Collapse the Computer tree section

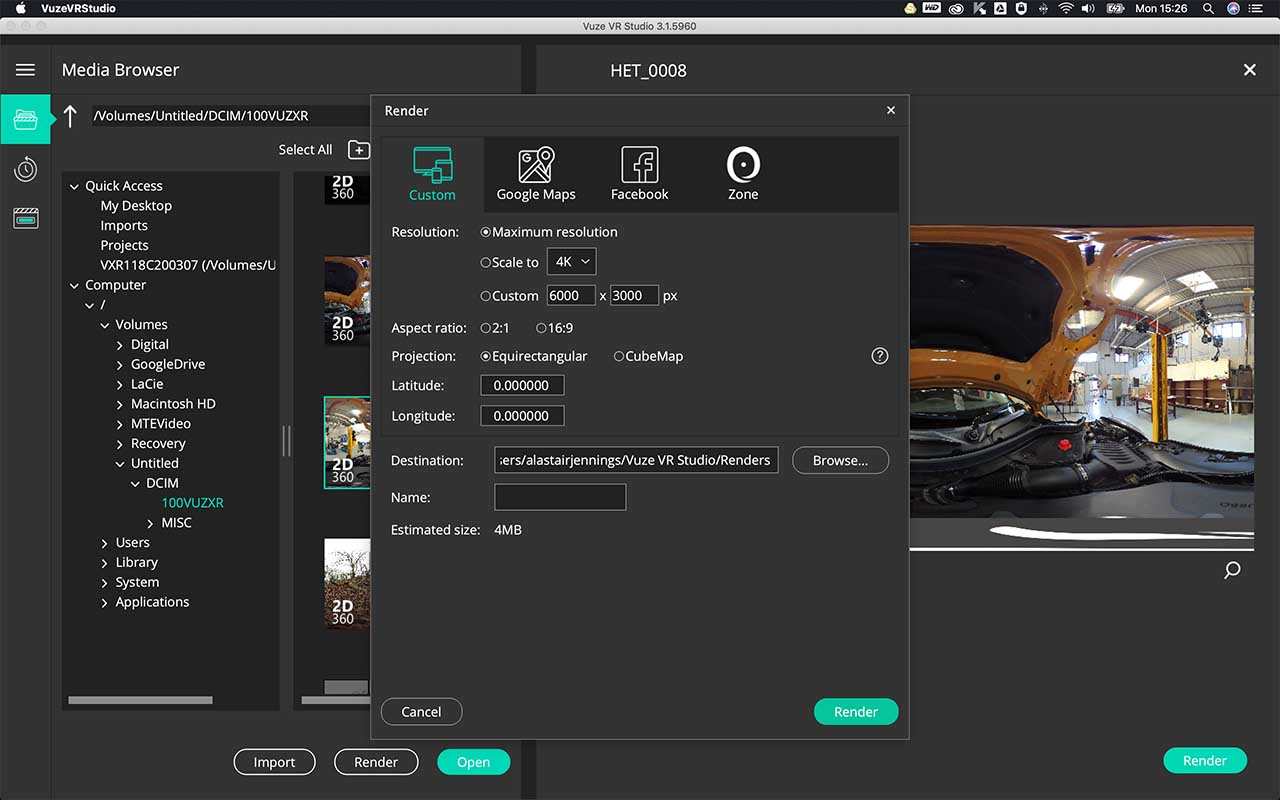point(74,285)
